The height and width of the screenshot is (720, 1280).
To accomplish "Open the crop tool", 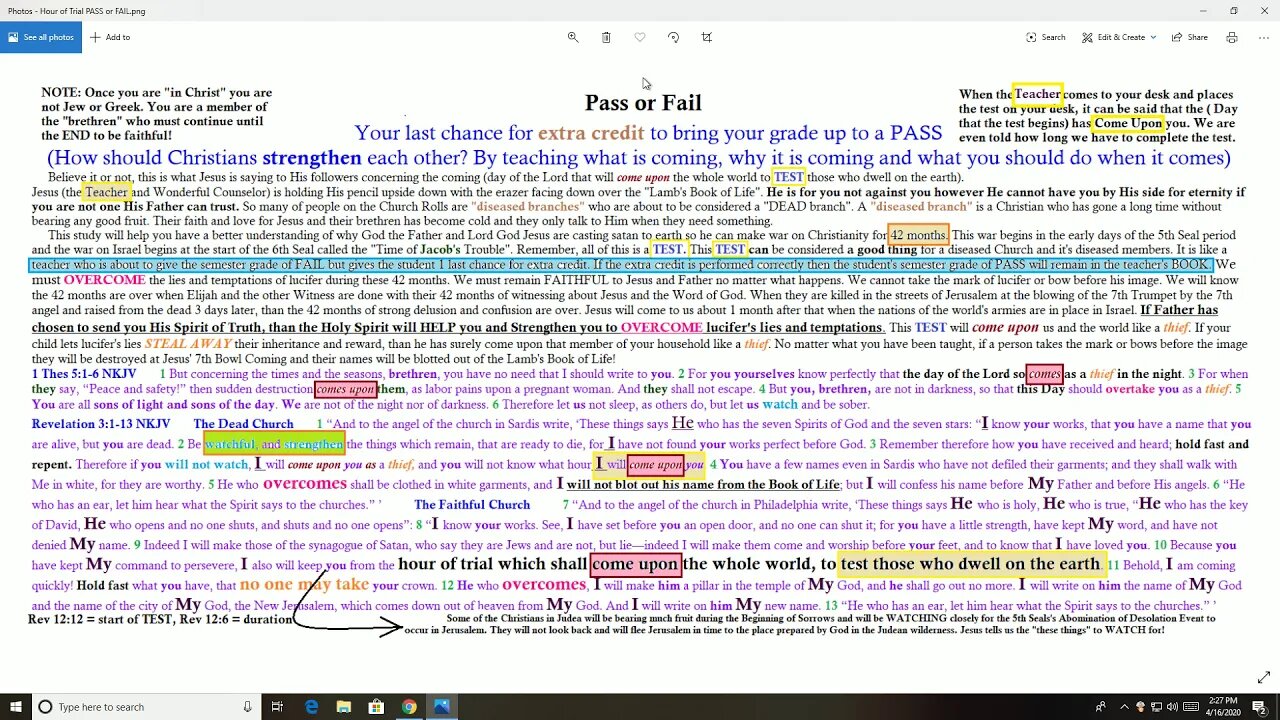I will [x=707, y=37].
